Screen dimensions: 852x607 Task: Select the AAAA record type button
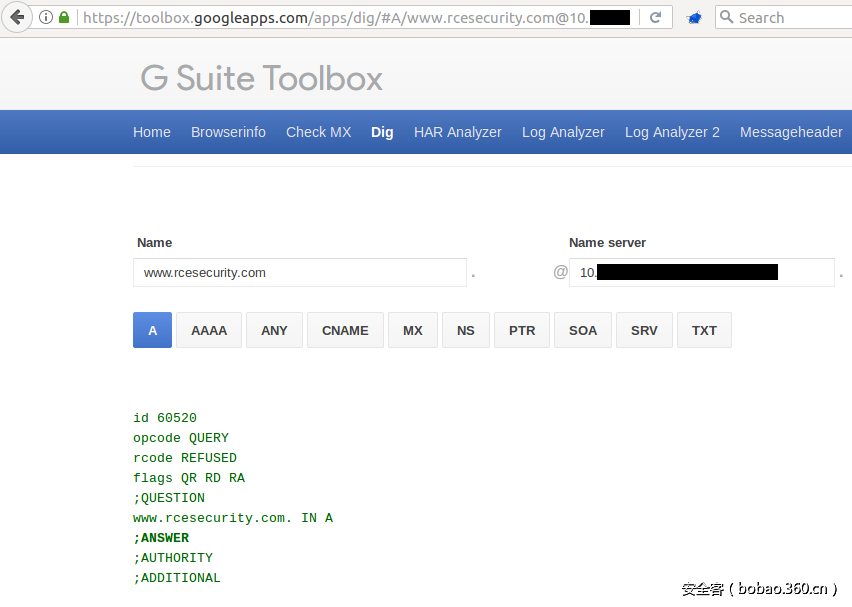[x=209, y=330]
